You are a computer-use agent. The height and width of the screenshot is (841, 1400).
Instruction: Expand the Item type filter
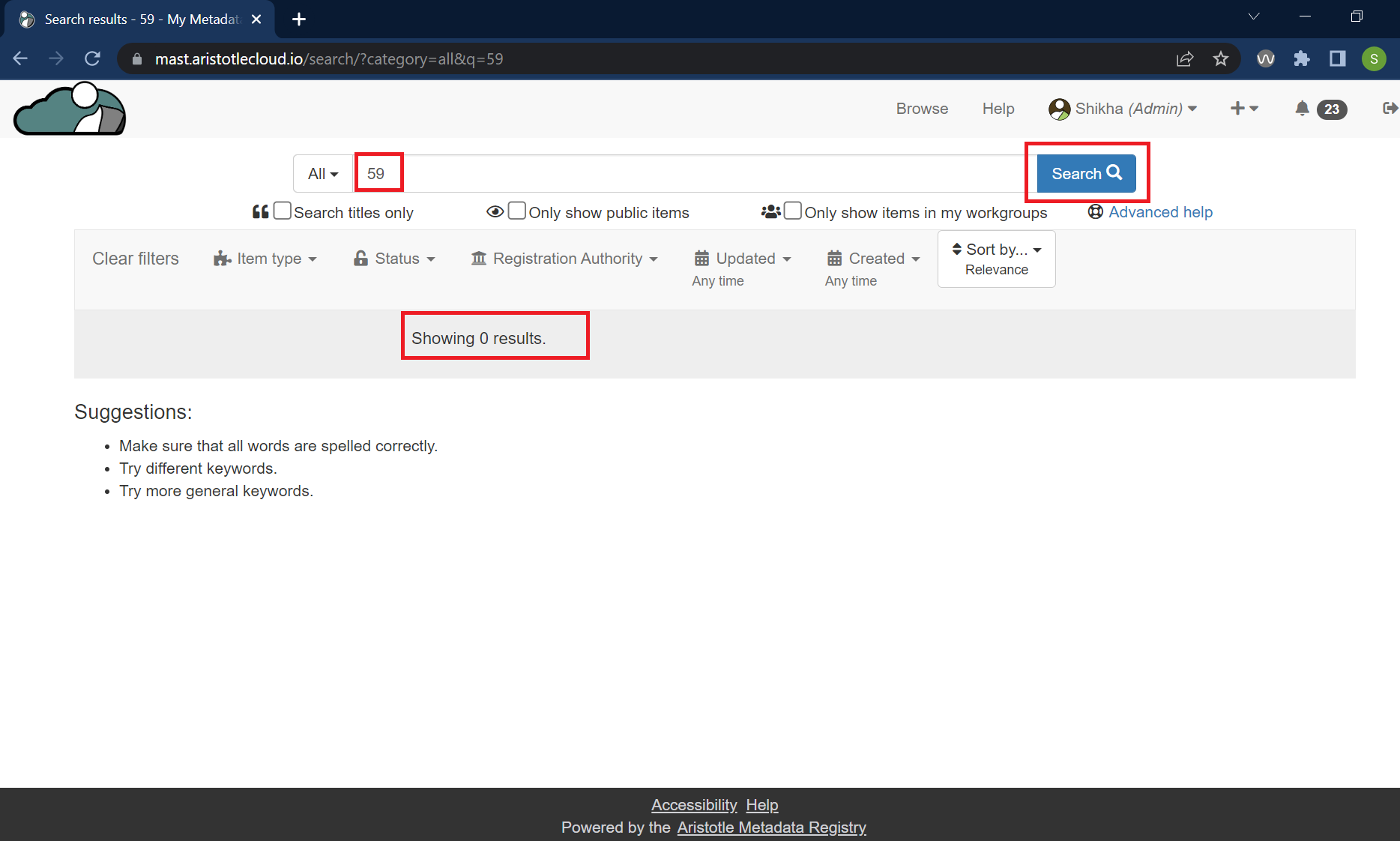click(266, 259)
